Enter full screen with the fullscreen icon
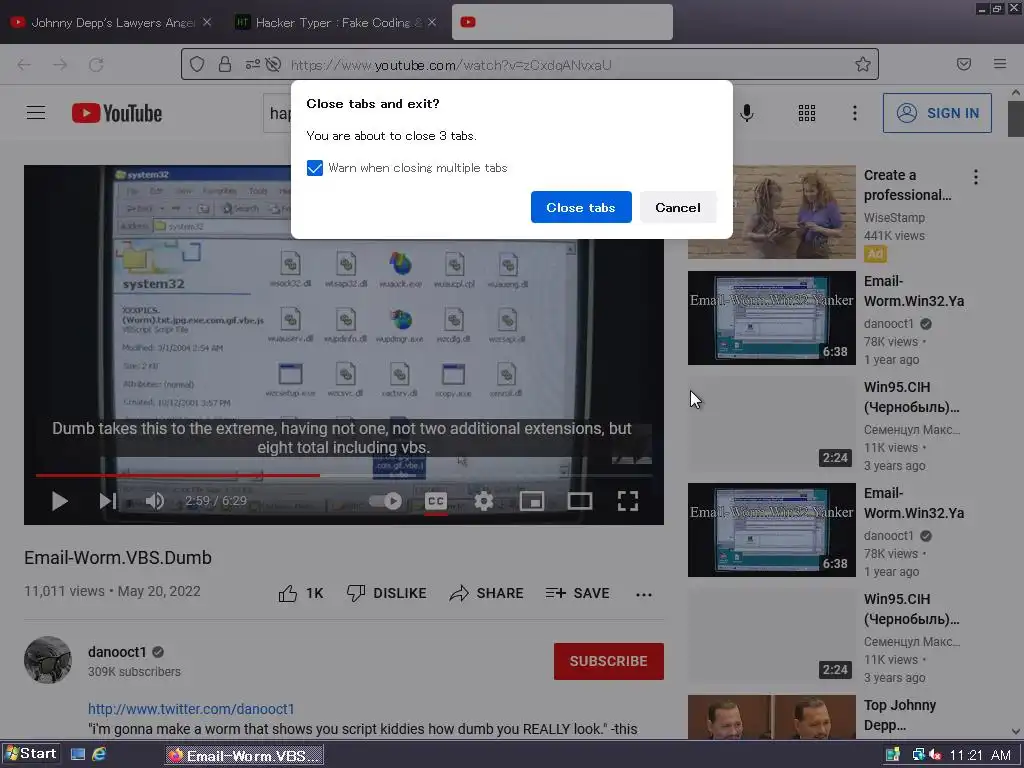This screenshot has height=768, width=1024. pyautogui.click(x=628, y=501)
